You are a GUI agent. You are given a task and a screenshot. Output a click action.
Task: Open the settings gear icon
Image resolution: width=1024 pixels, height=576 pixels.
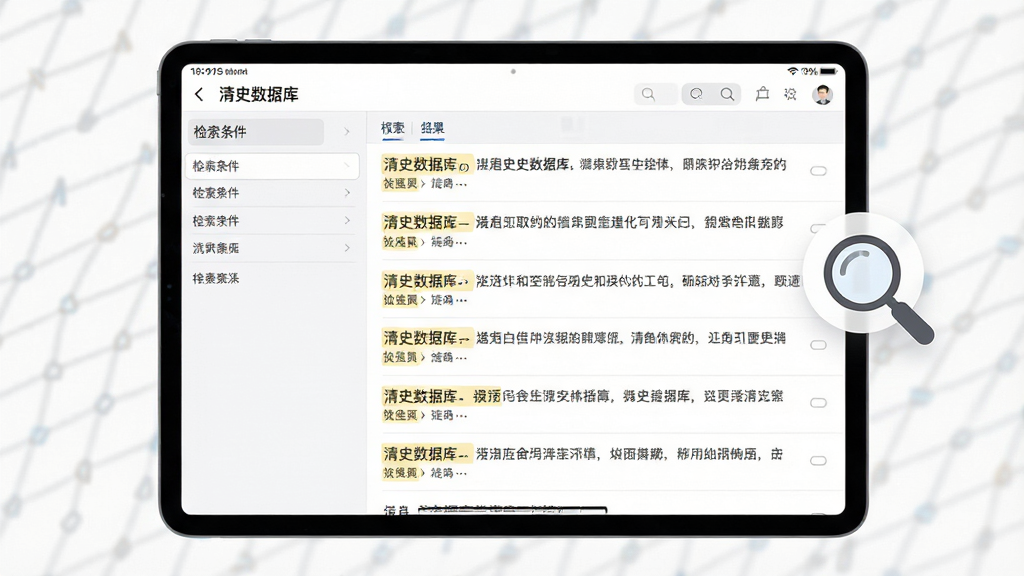[790, 94]
